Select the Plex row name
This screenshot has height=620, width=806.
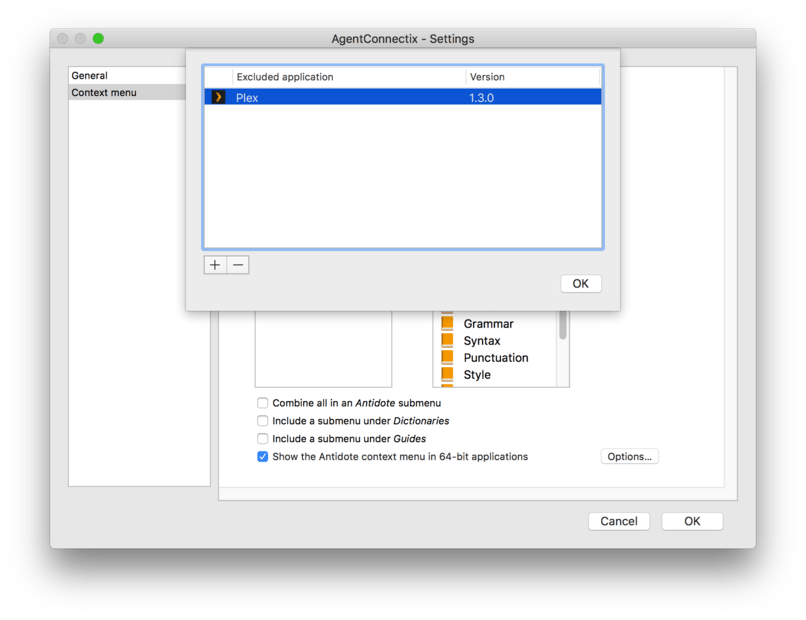[x=247, y=98]
